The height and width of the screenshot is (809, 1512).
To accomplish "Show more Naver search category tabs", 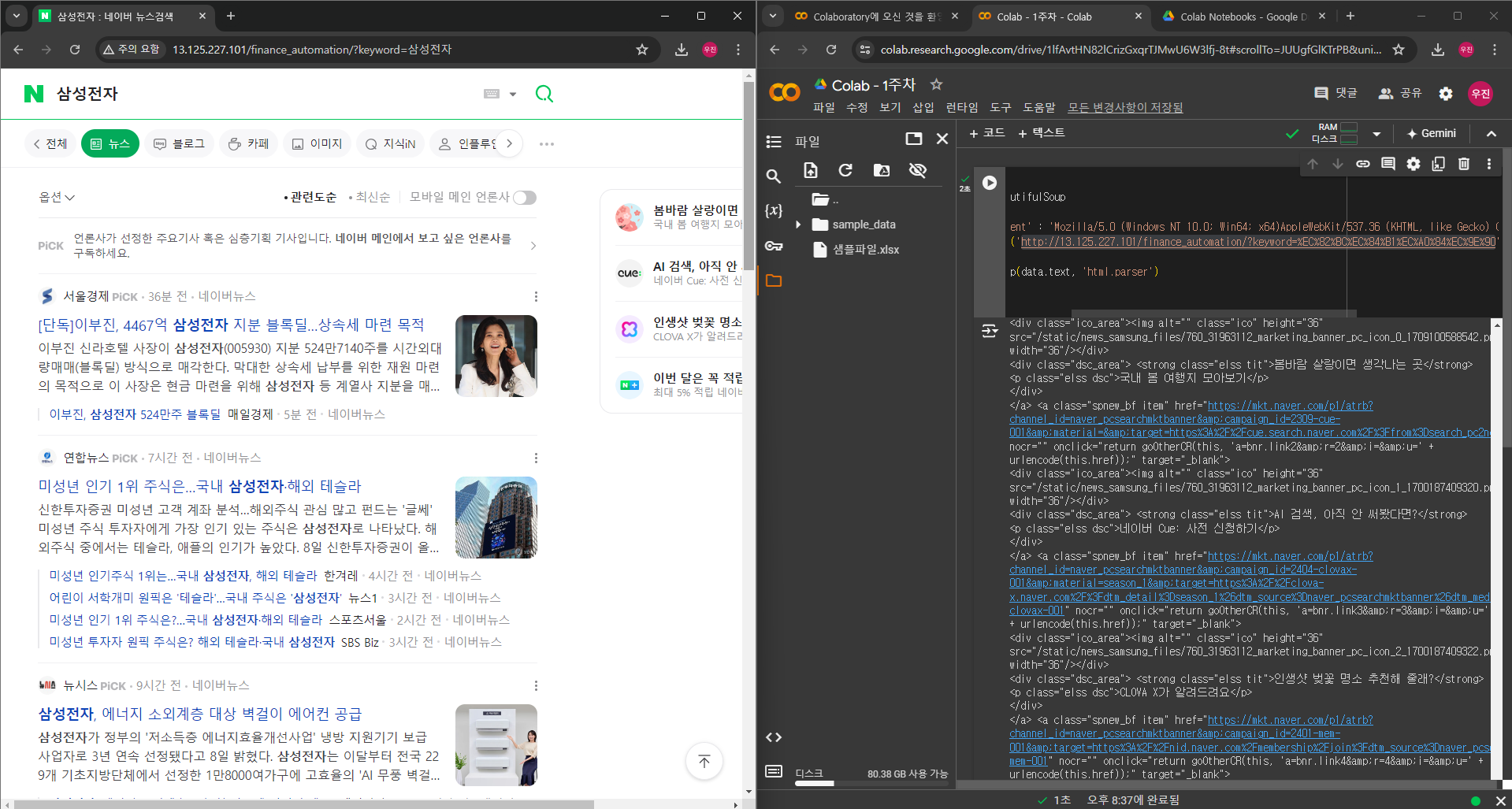I will point(509,143).
